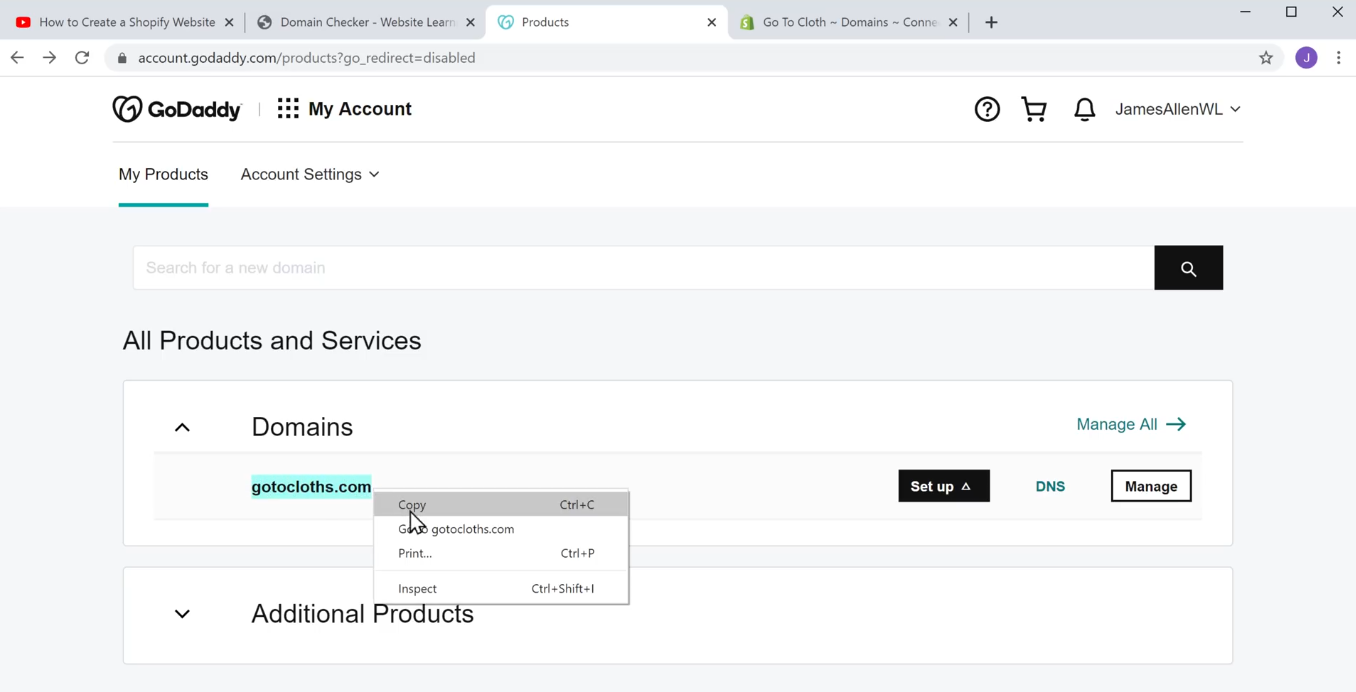The height and width of the screenshot is (692, 1356).
Task: Go back in browser history
Action: [17, 58]
